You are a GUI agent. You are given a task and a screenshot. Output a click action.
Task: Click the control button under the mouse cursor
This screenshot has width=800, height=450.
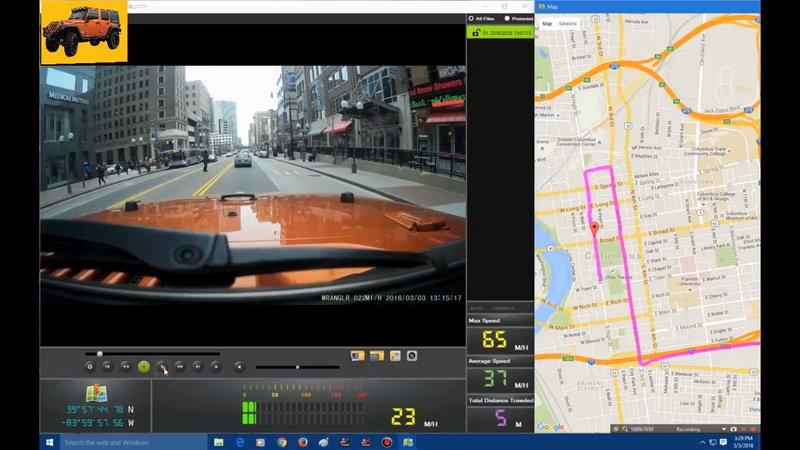point(162,366)
